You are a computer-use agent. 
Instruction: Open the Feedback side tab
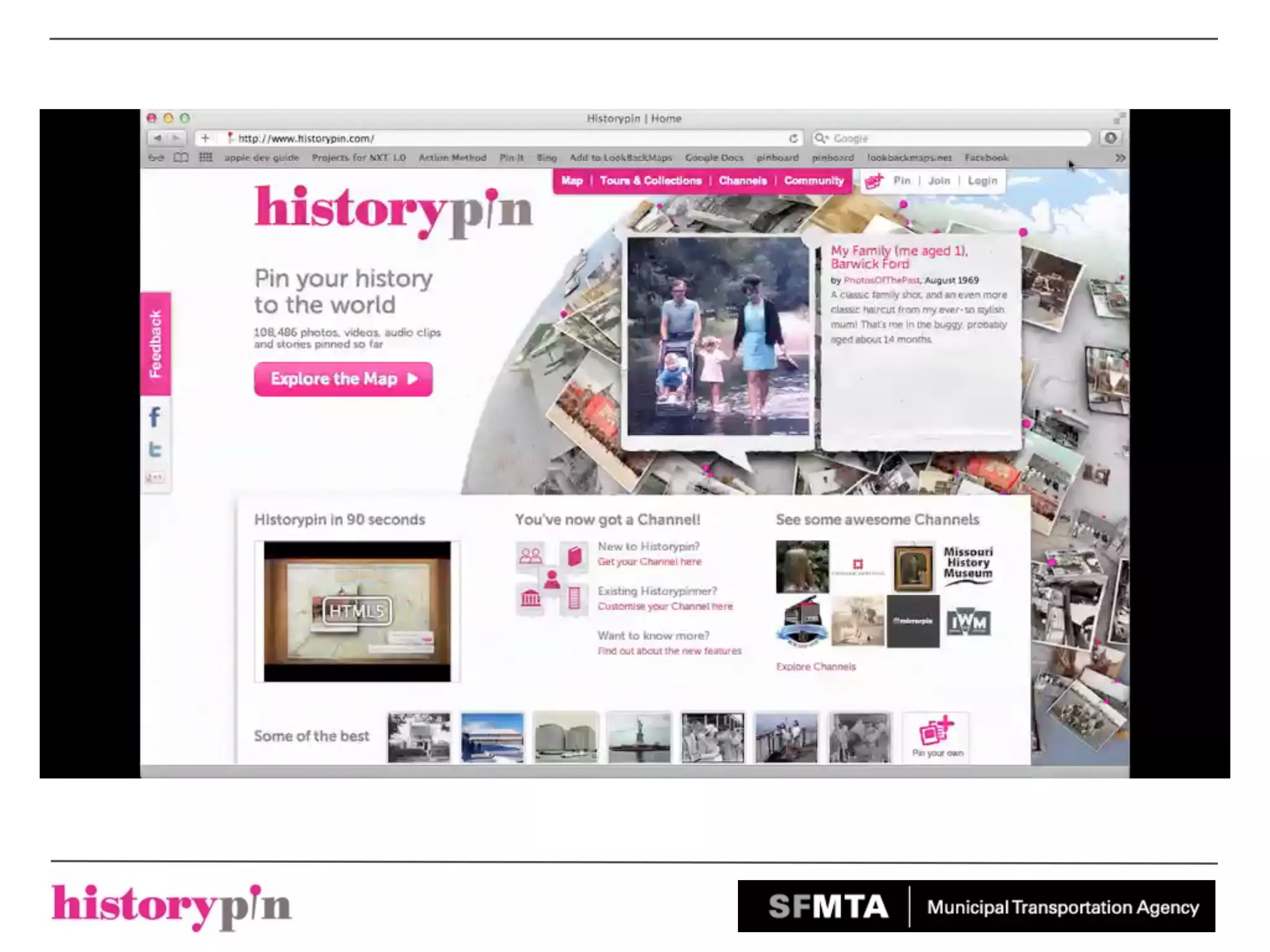click(156, 344)
